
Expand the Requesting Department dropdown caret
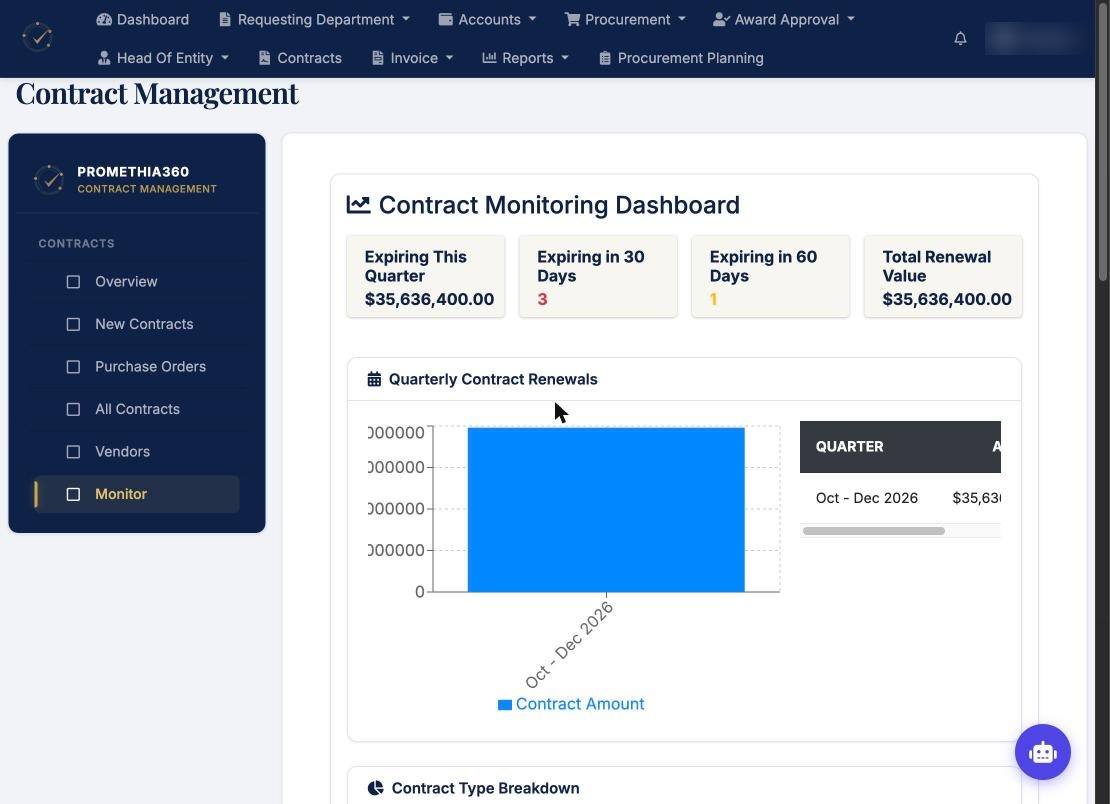tap(406, 19)
